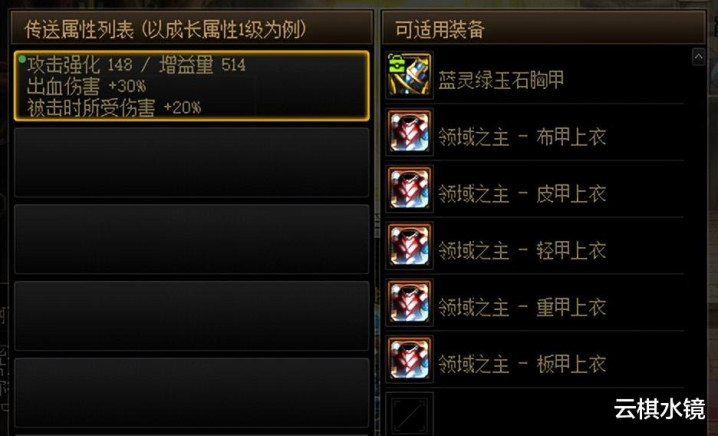Image resolution: width=718 pixels, height=436 pixels.
Task: Pick 领域之主 - 轻甲上衣 list entry
Action: (522, 251)
